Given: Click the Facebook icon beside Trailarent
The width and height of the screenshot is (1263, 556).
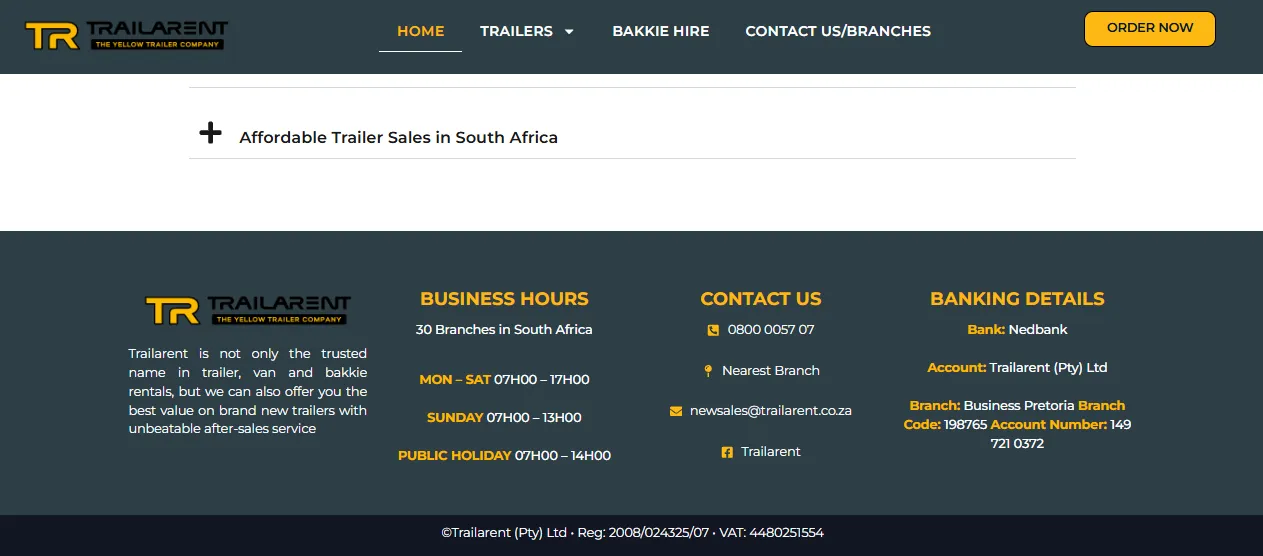Looking at the screenshot, I should 727,452.
